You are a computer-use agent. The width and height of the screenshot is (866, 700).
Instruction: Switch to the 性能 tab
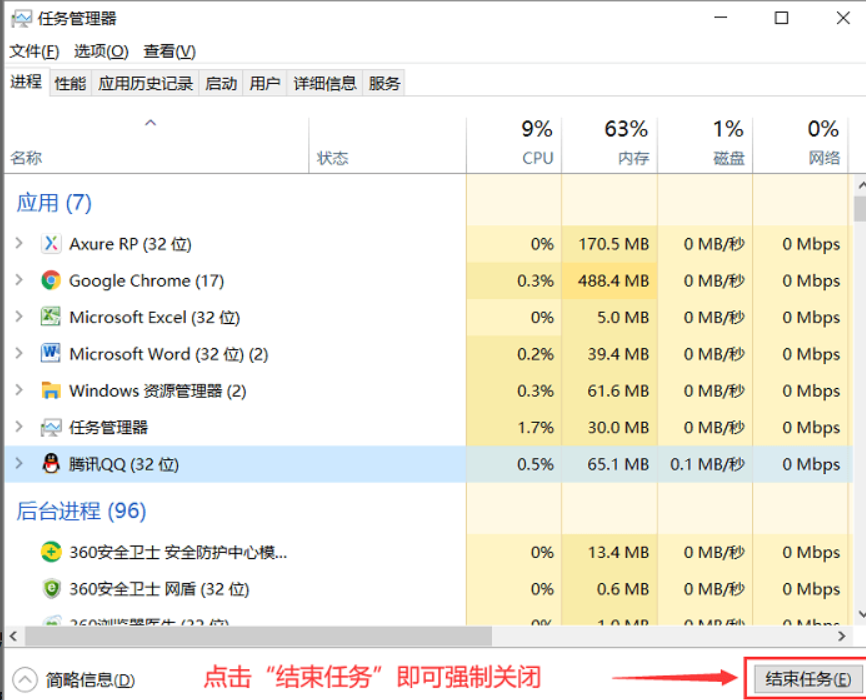(x=70, y=83)
